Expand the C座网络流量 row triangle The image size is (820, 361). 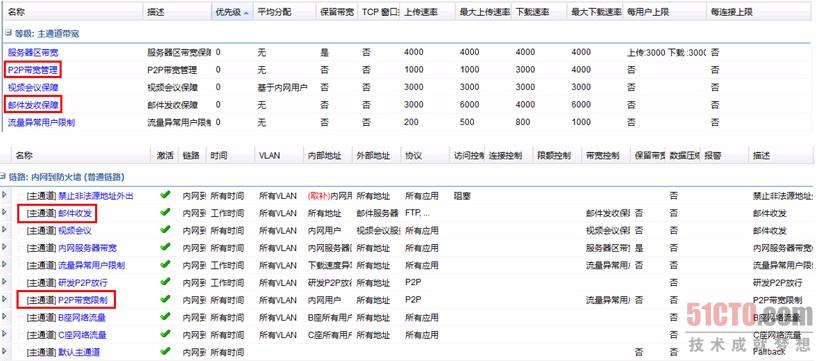click(x=4, y=334)
